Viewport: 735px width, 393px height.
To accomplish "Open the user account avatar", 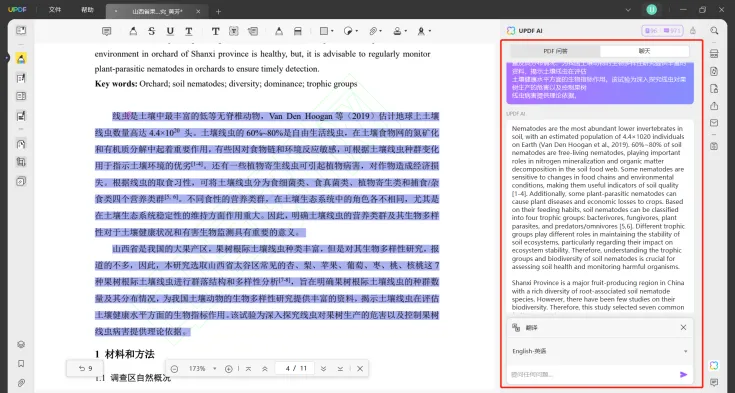I will [x=652, y=10].
